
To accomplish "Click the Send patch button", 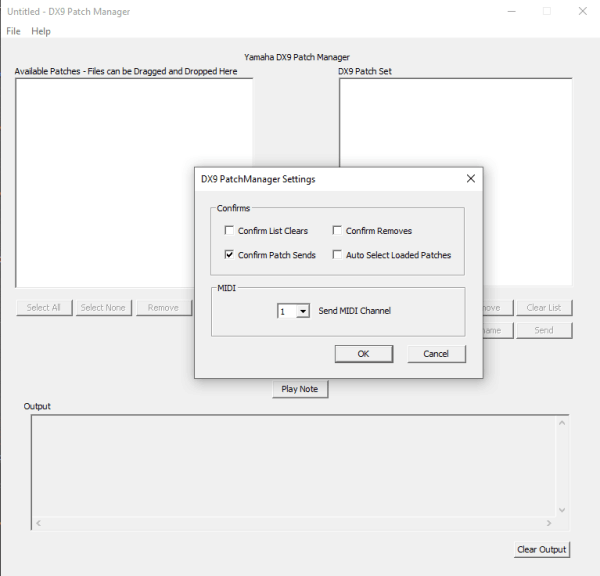I will click(x=543, y=330).
